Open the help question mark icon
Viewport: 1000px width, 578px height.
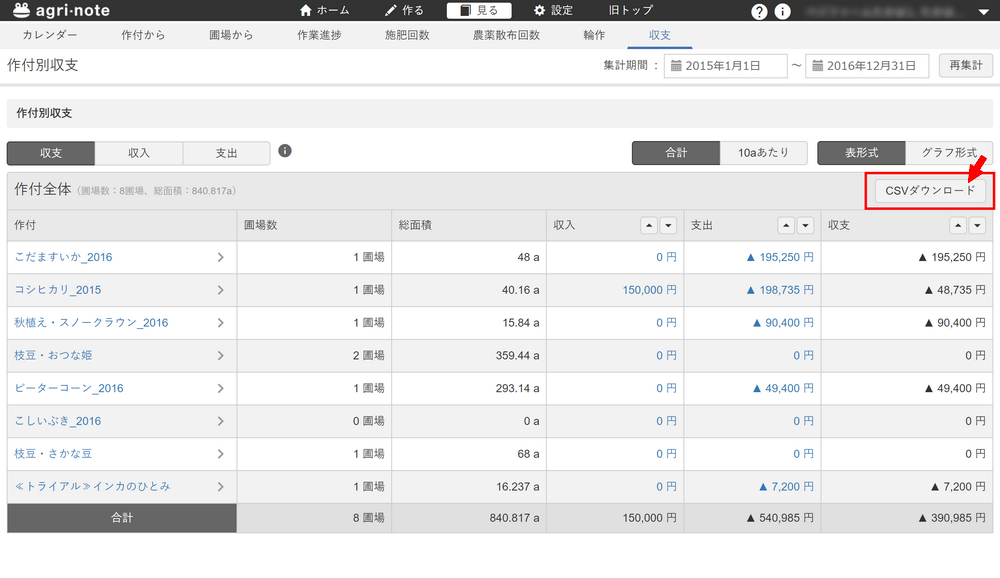click(x=760, y=11)
